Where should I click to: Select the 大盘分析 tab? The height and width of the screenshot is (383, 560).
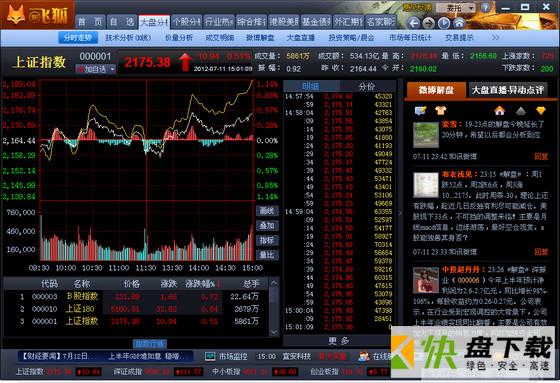(154, 22)
